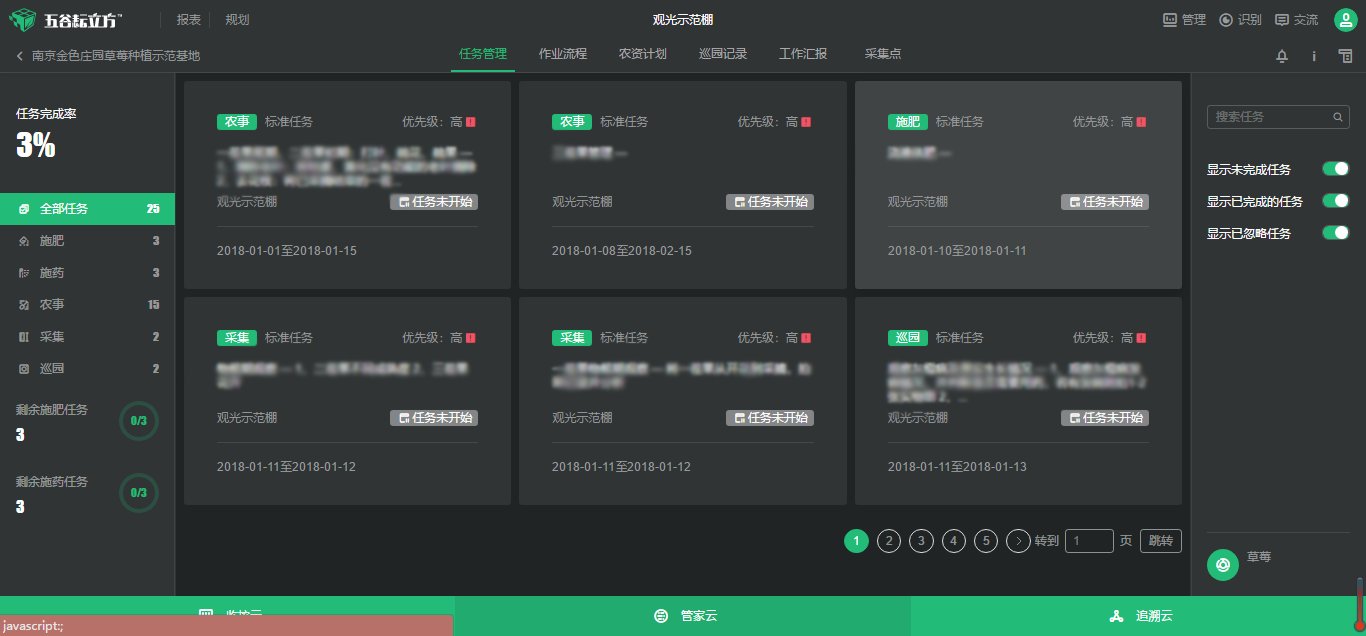Go to next page with the arrow chevron
The image size is (1366, 636).
click(x=1018, y=540)
